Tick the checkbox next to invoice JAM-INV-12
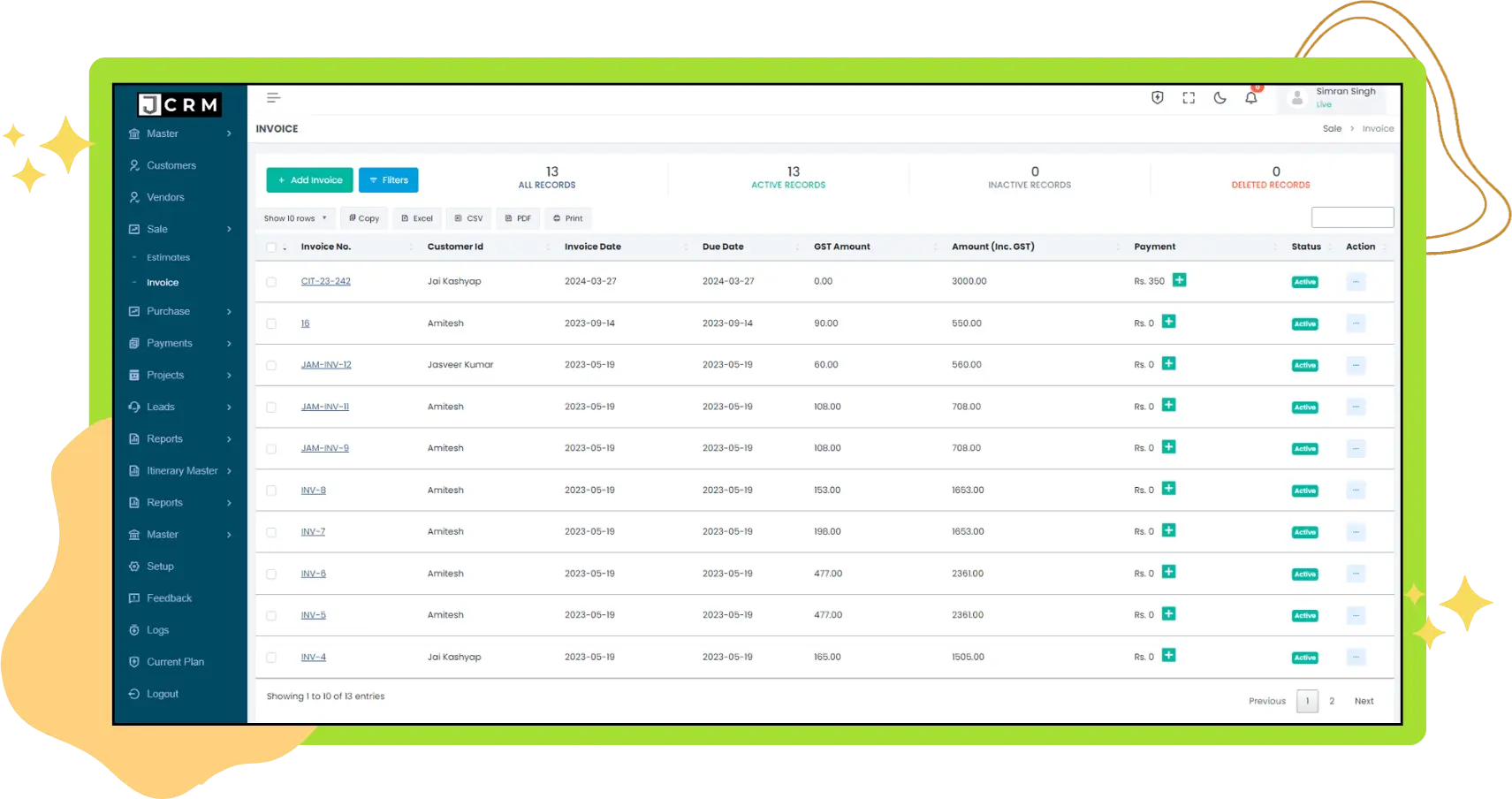This screenshot has height=799, width=1512. click(x=271, y=364)
